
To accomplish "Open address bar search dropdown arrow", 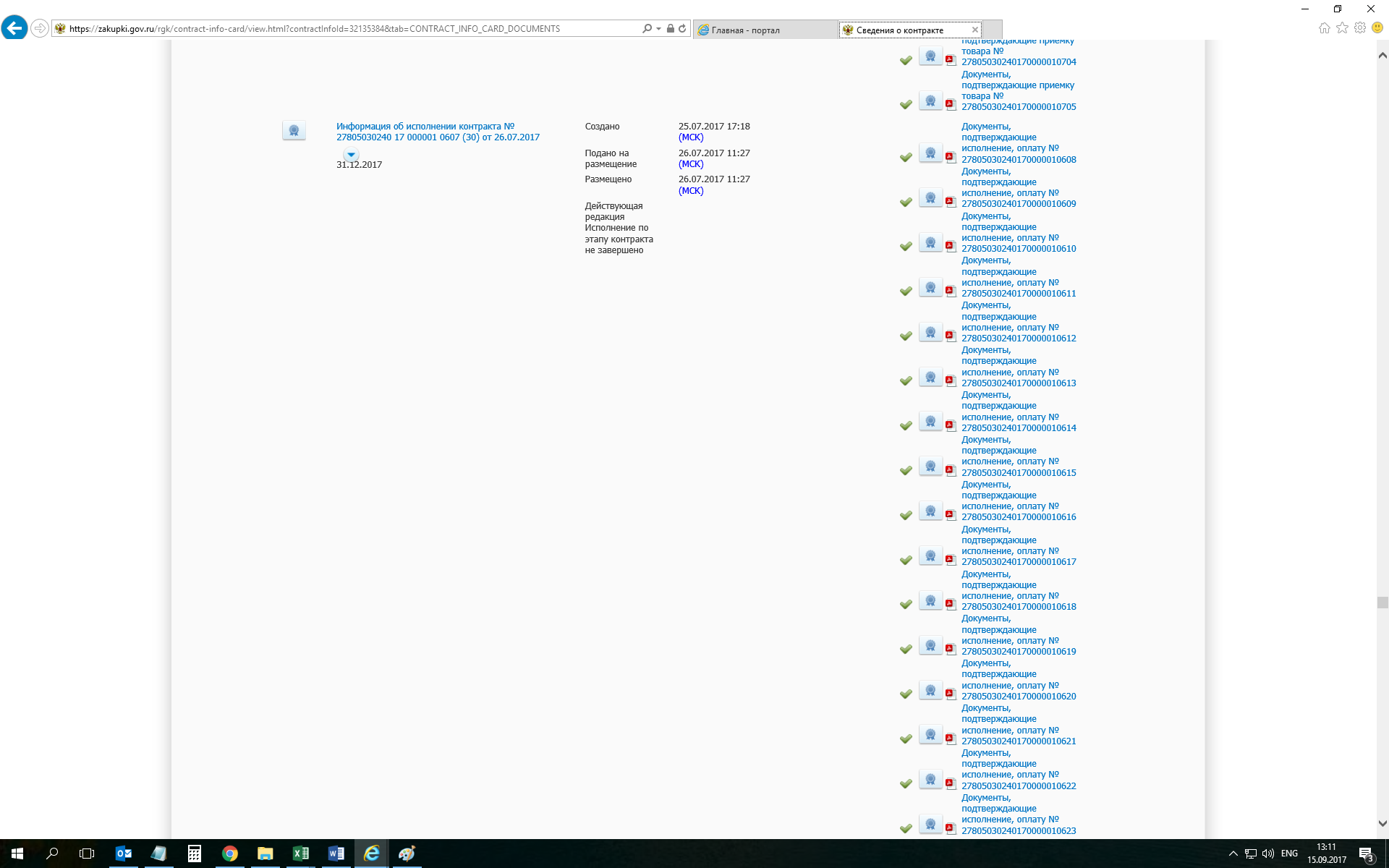I will 658,29.
